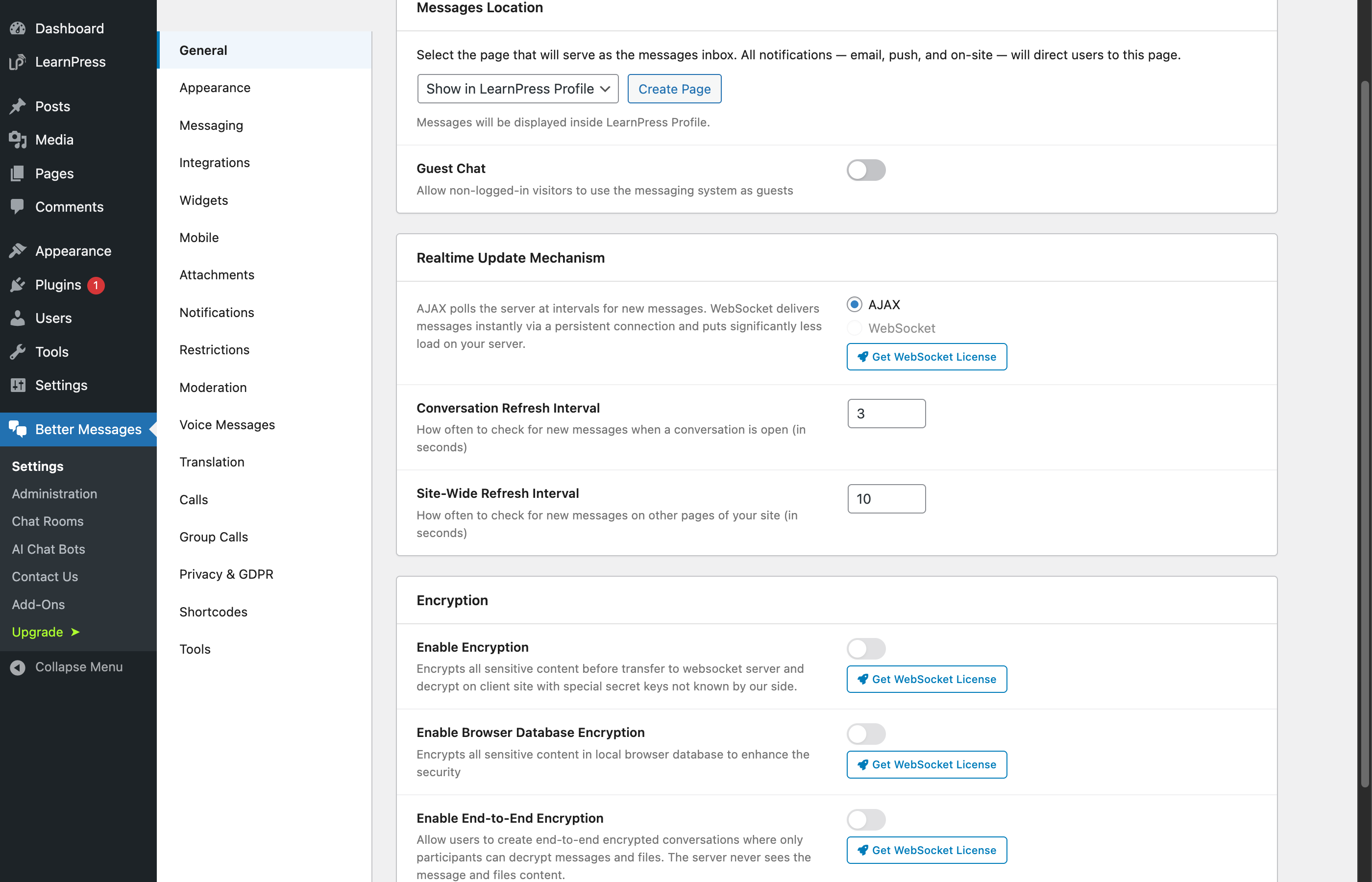The height and width of the screenshot is (882, 1372).
Task: Click the Posts pushpin icon
Action: point(18,106)
